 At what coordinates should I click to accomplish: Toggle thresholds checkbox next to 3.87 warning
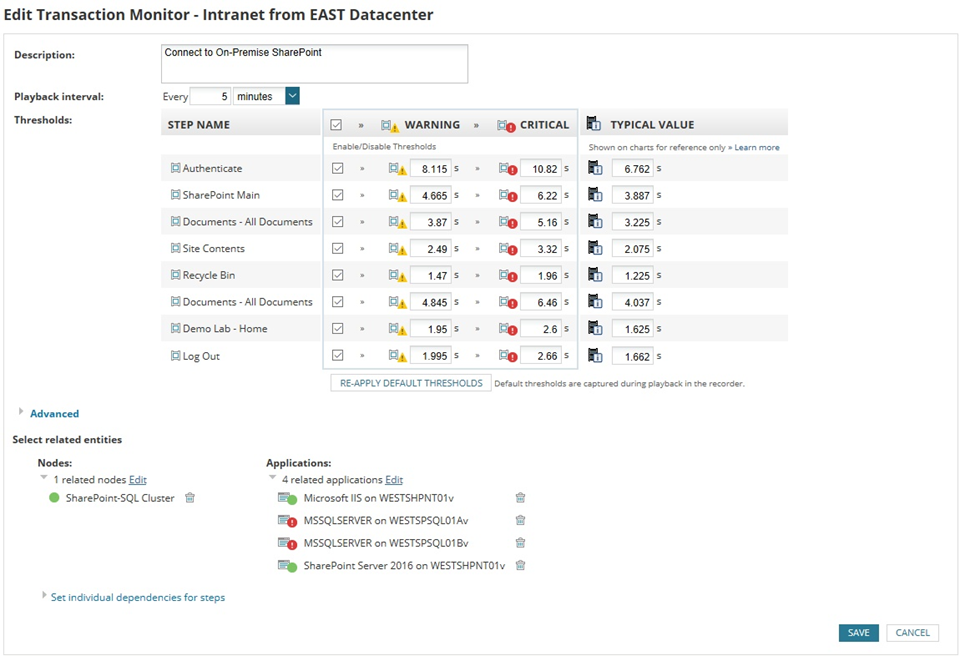click(337, 222)
